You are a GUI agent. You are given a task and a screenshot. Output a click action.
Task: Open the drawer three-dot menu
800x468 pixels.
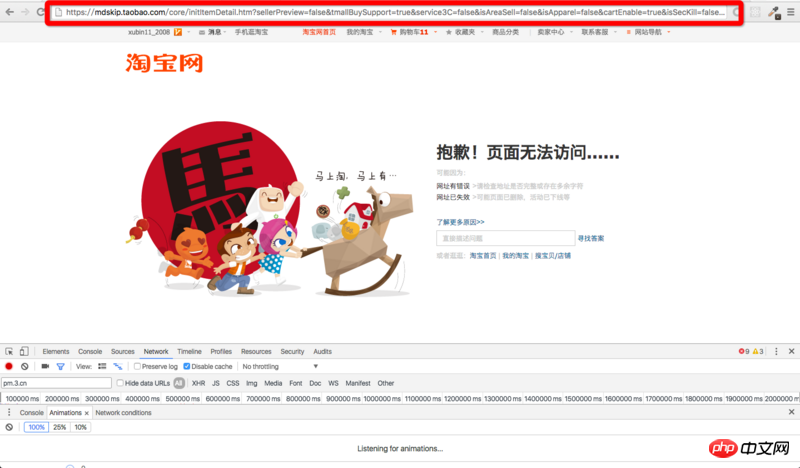tap(9, 412)
